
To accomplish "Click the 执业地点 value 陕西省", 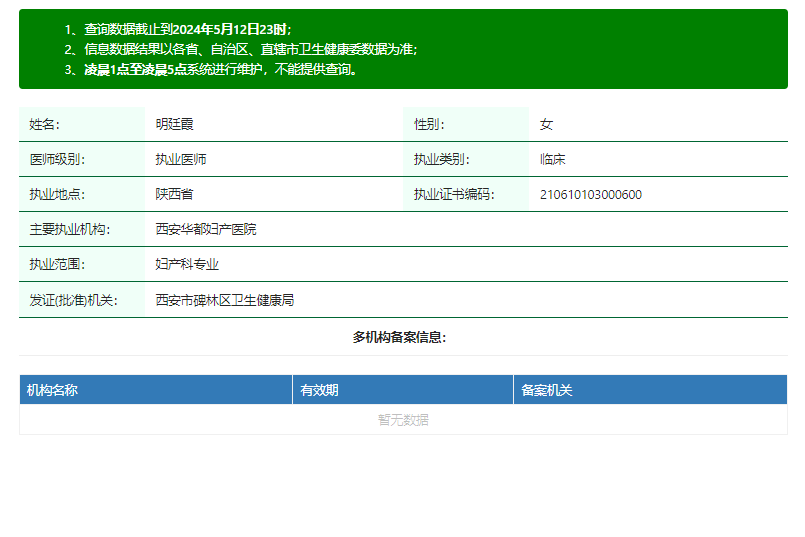I will pyautogui.click(x=175, y=194).
